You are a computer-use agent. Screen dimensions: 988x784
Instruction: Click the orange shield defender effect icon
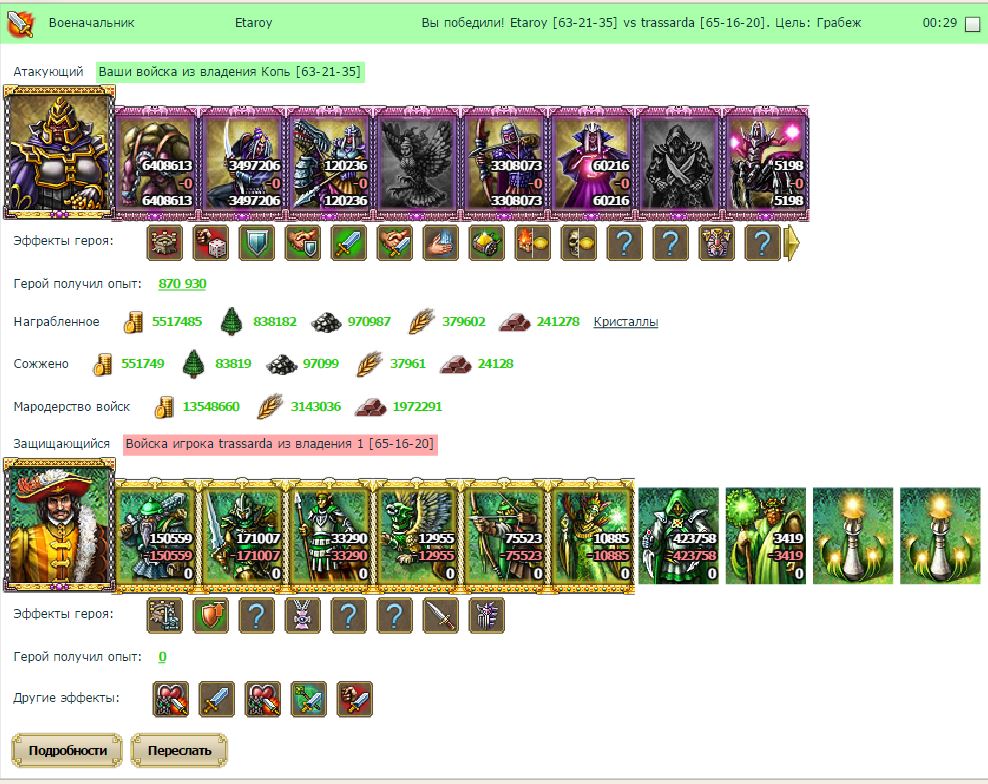210,616
